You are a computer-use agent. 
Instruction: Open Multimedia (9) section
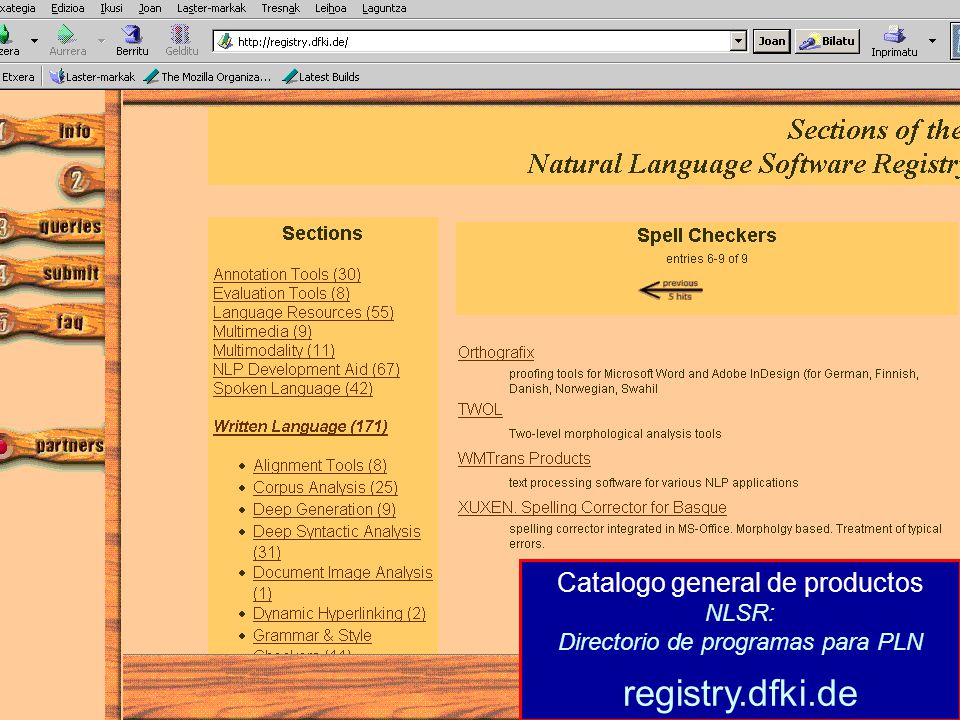[263, 331]
